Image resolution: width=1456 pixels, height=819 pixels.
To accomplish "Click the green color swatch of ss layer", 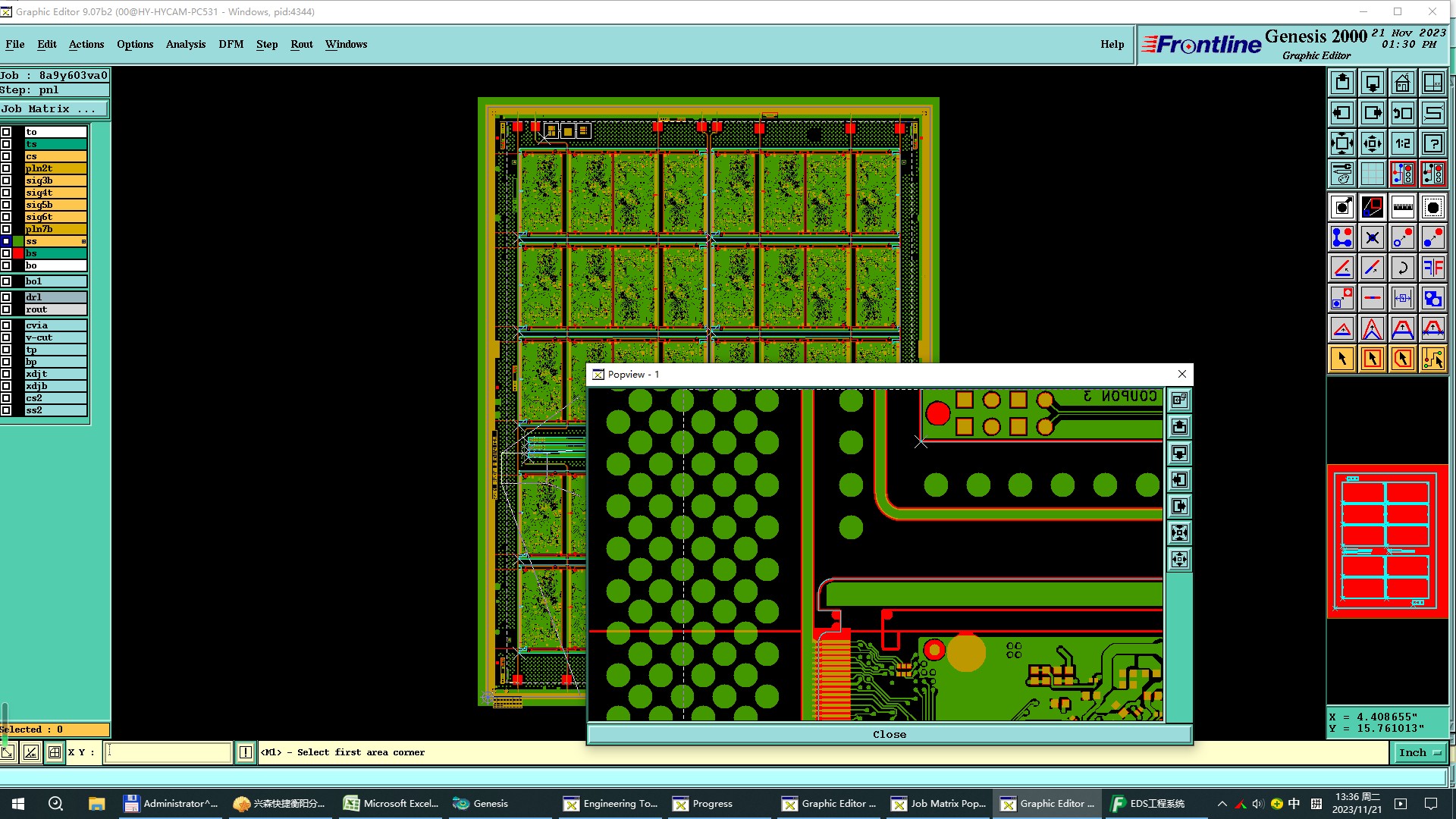I will pyautogui.click(x=18, y=241).
